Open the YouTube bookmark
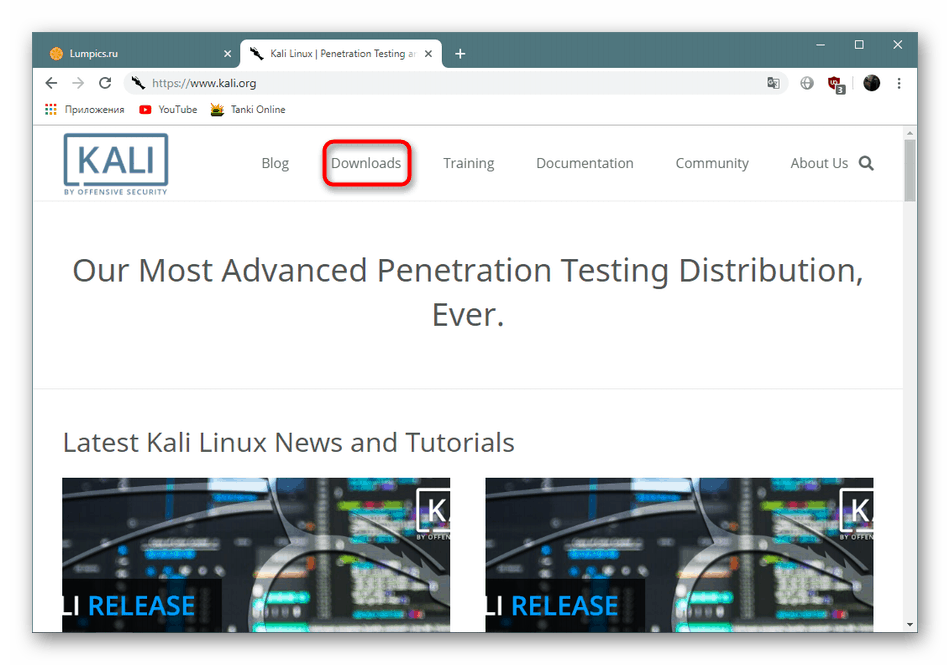Viewport: 950px width, 665px height. click(x=168, y=110)
